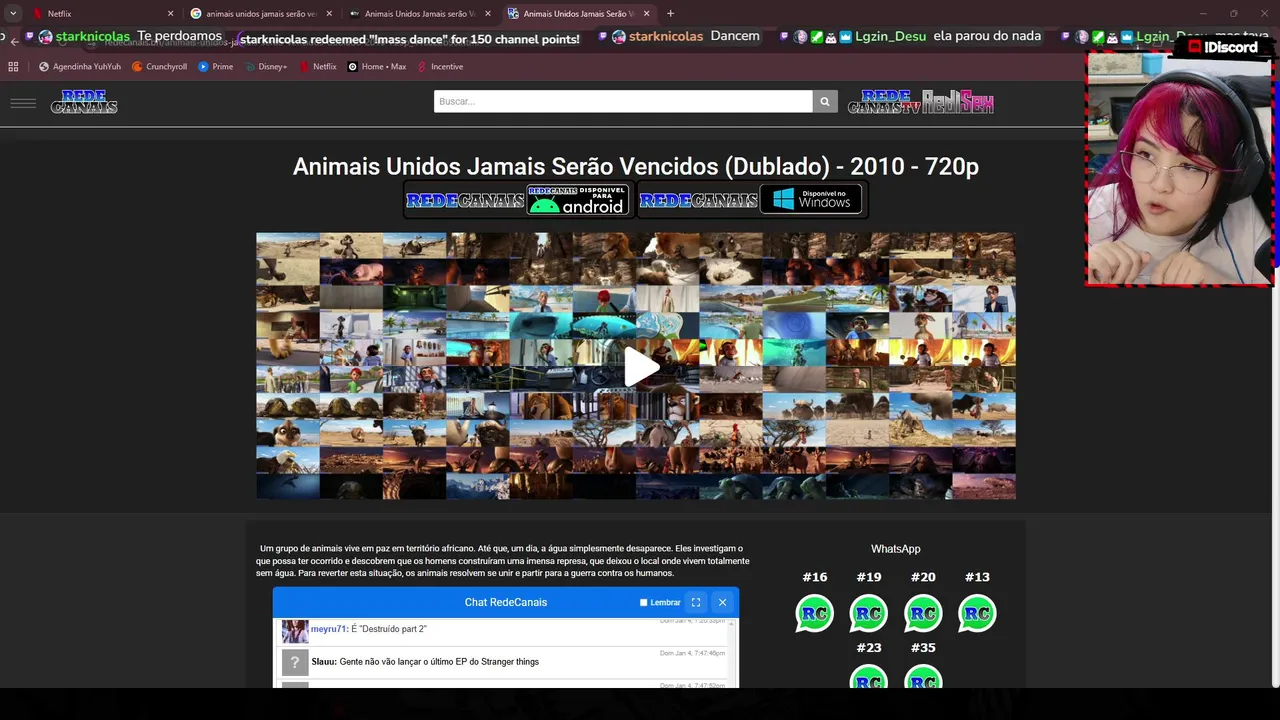The image size is (1280, 720).
Task: Open WhatsApp group #20
Action: pyautogui.click(x=923, y=613)
